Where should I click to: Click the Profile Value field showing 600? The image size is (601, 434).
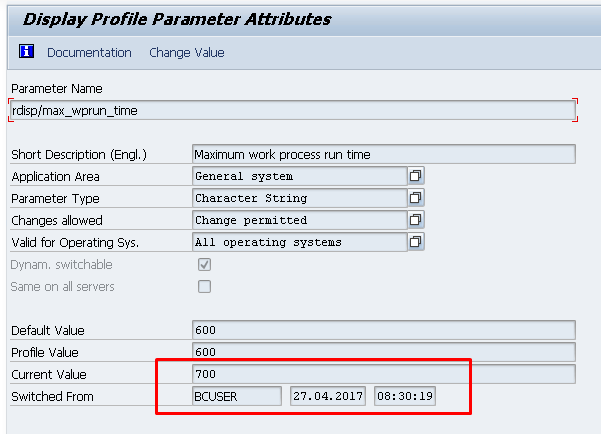pos(384,352)
